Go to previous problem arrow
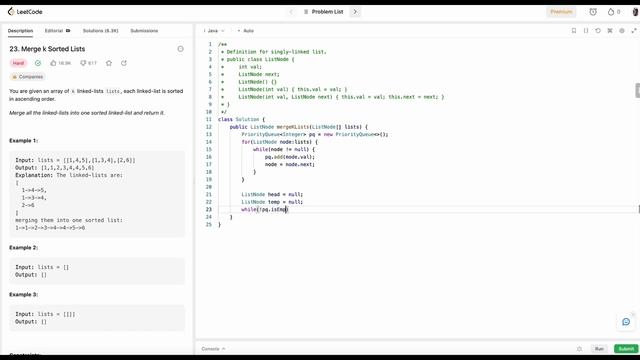The image size is (640, 360). [x=291, y=12]
